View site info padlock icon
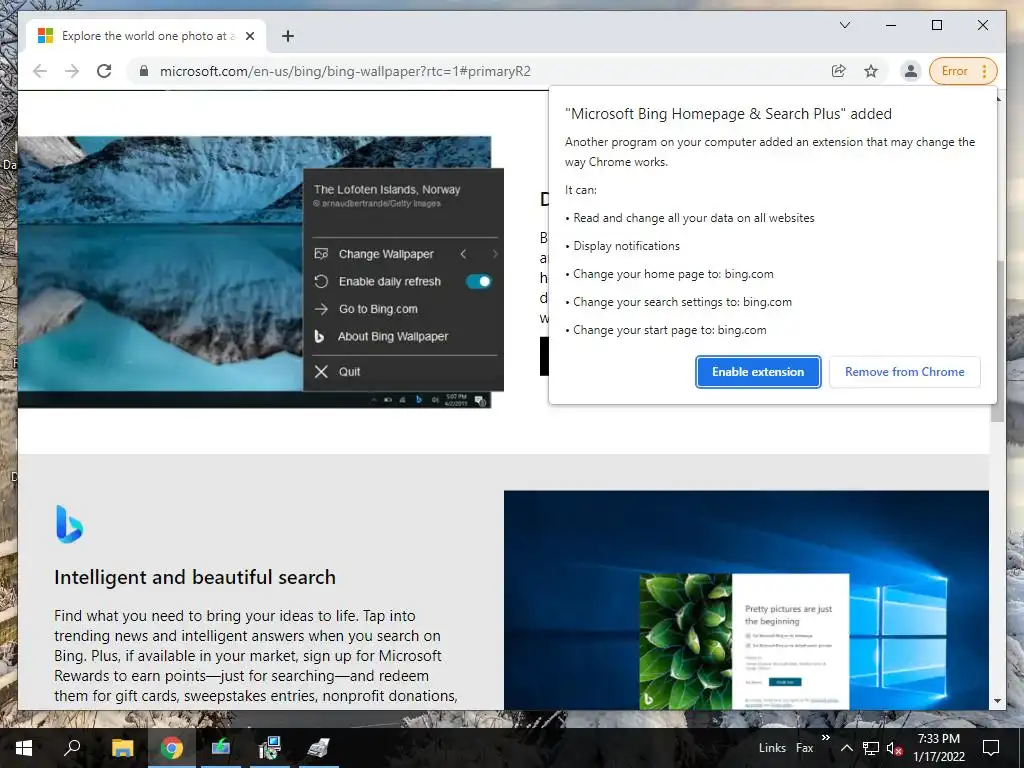Viewport: 1024px width, 768px height. [x=144, y=71]
